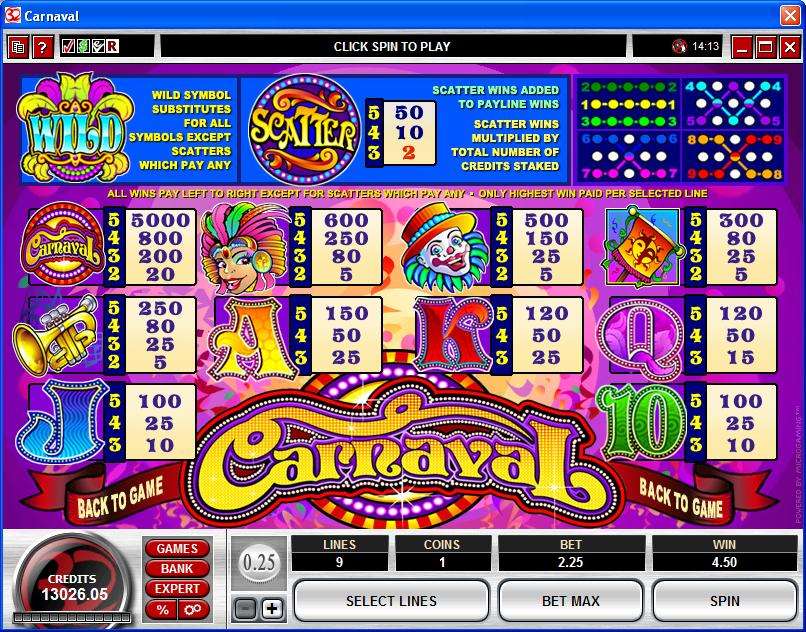This screenshot has height=632, width=806.
Task: Open the percent statistics button
Action: (x=162, y=610)
